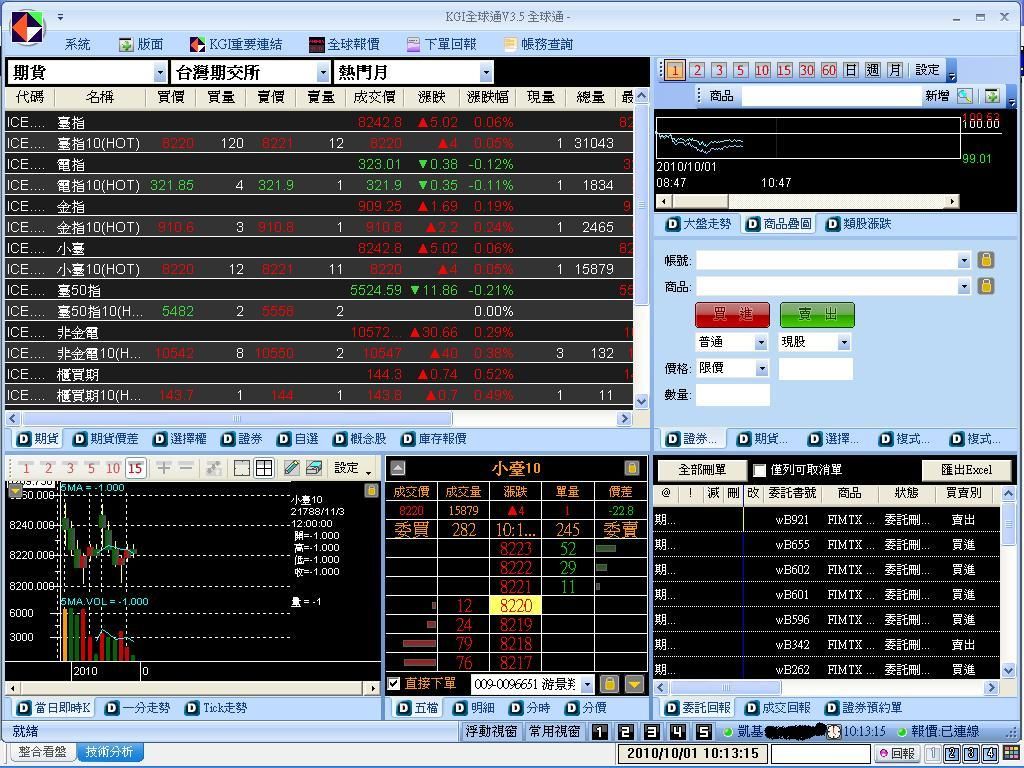Select the 60-minute interval in top-right chart toolbar
1024x768 pixels.
[x=829, y=71]
